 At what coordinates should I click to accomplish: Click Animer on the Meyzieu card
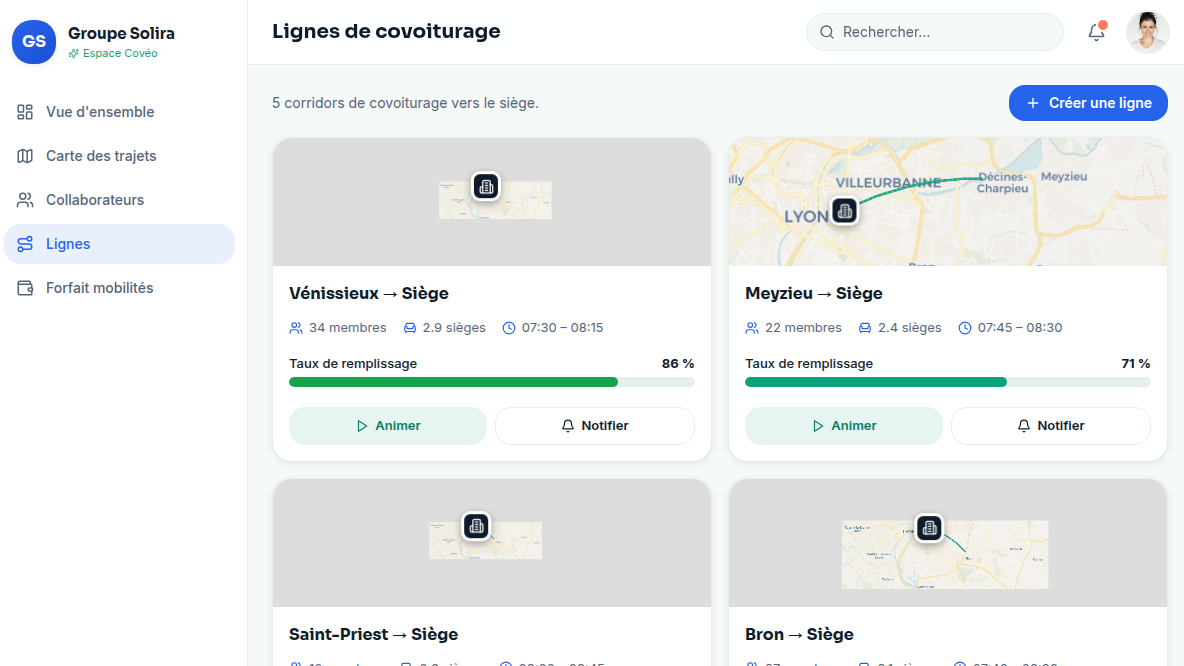coord(844,426)
